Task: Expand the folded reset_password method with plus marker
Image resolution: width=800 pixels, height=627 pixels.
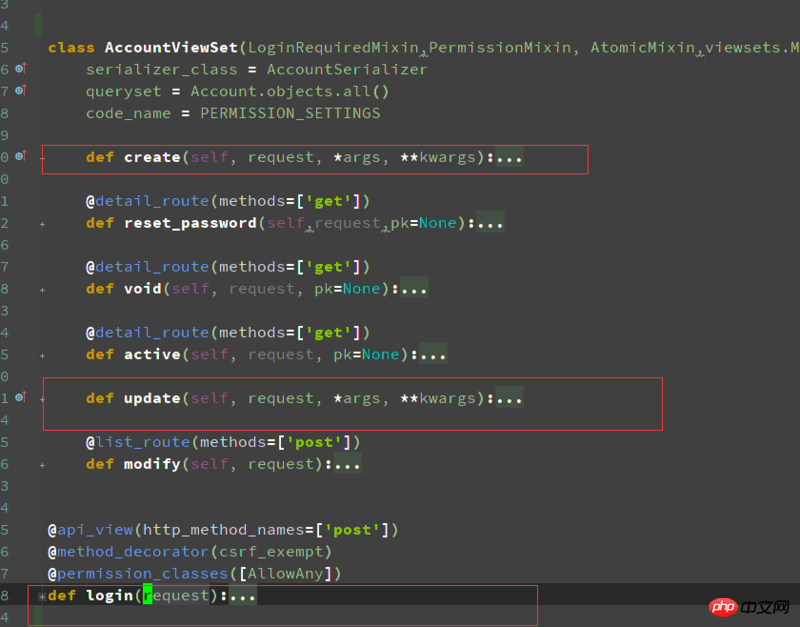Action: (42, 224)
